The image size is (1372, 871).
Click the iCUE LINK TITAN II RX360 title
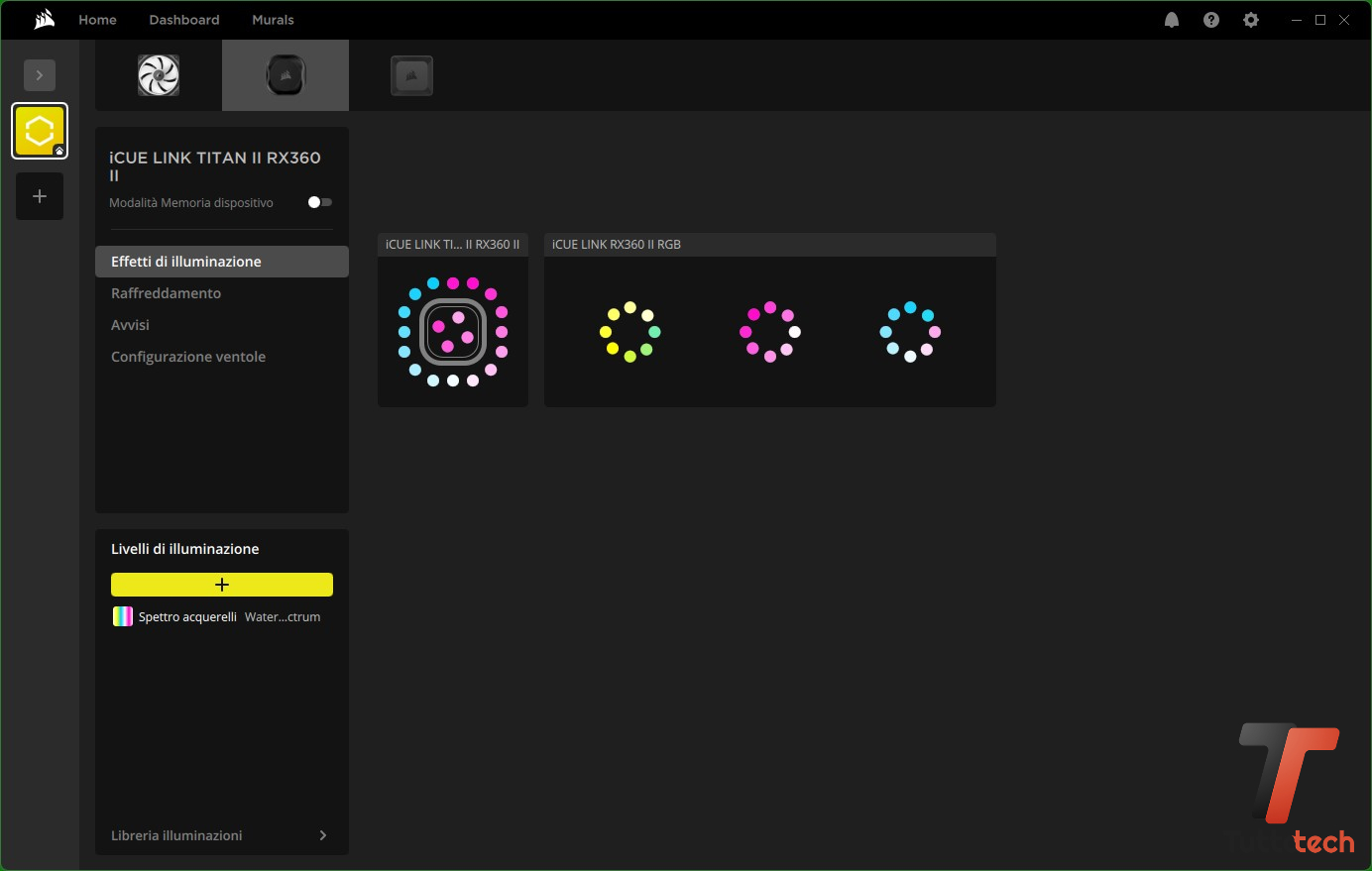pyautogui.click(x=215, y=165)
